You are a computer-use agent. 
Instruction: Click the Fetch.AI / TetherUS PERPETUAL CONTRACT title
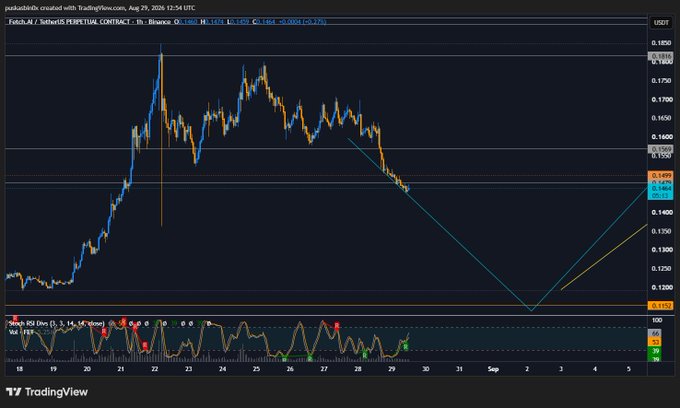pos(69,21)
